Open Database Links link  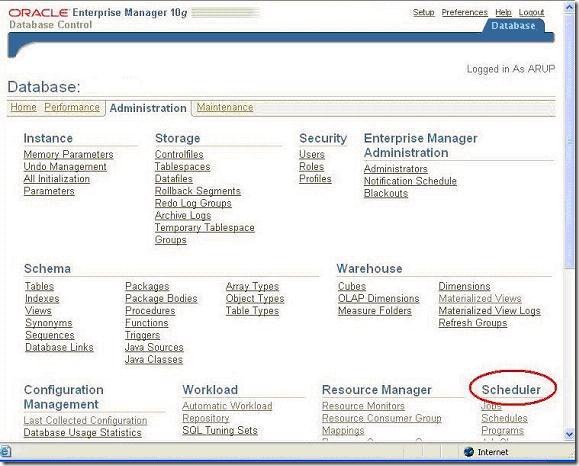click(59, 347)
